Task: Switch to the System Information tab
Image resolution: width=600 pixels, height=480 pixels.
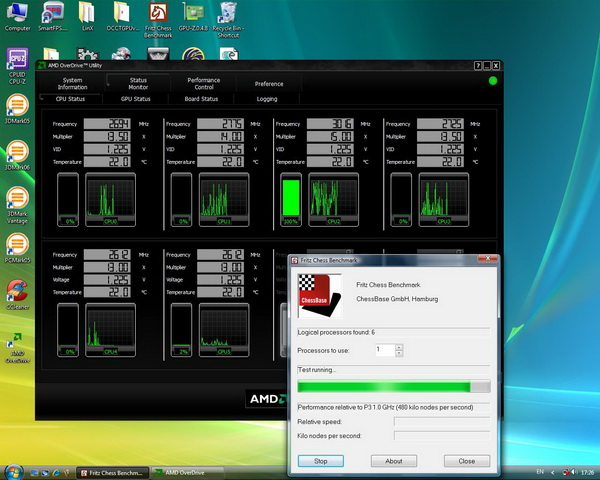Action: 73,84
